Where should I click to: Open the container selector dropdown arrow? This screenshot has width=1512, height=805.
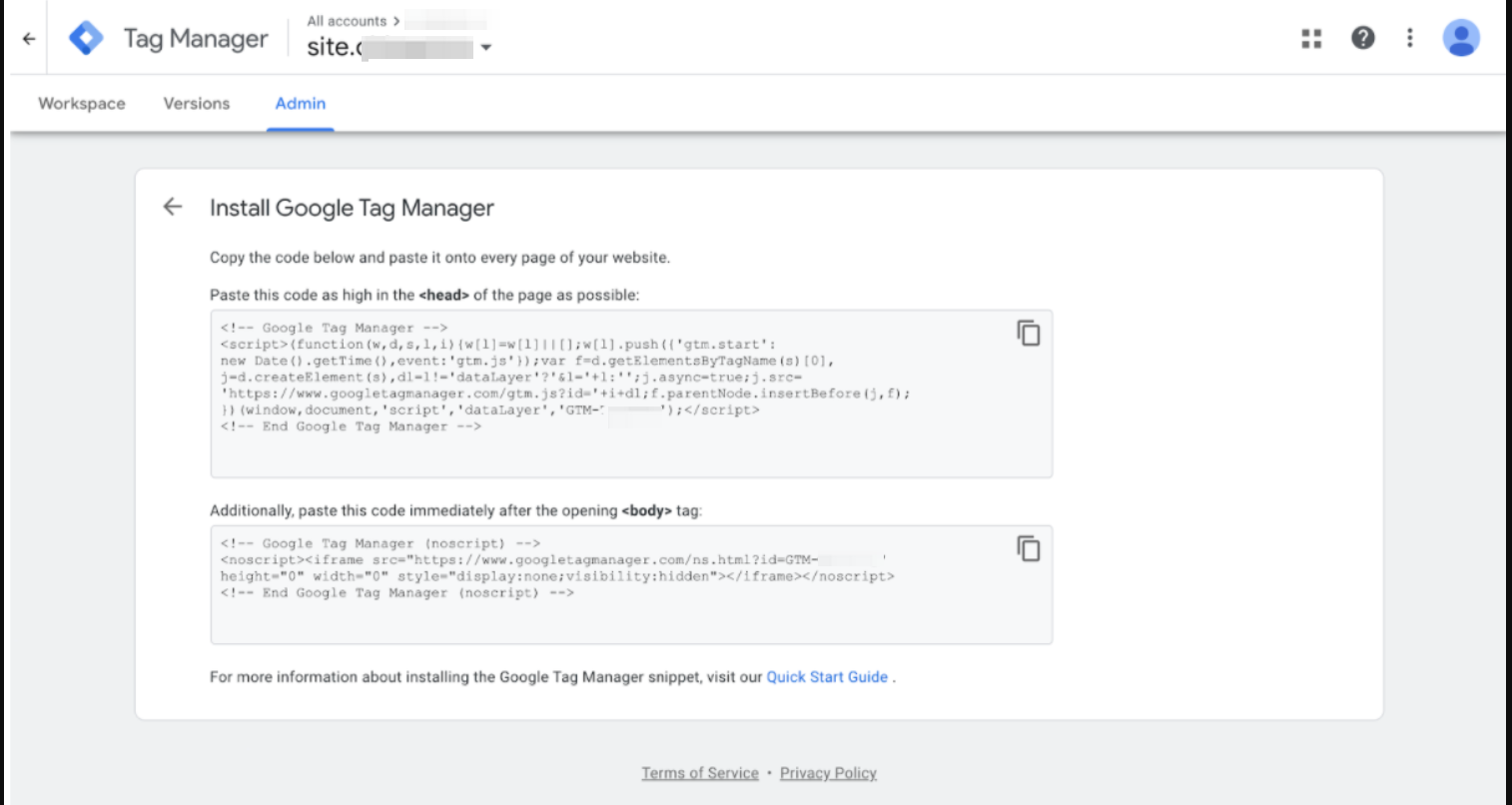click(x=486, y=47)
